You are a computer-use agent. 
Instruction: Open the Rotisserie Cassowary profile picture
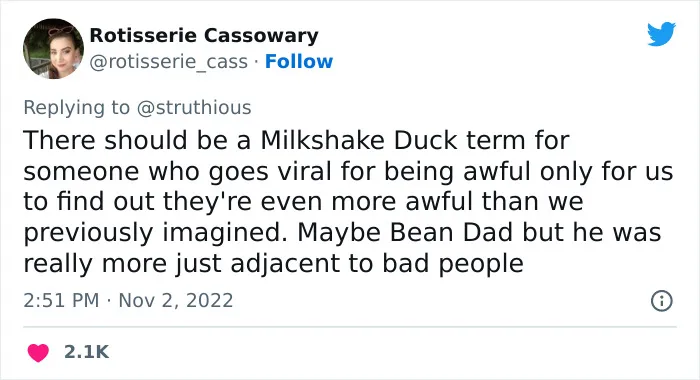point(54,49)
